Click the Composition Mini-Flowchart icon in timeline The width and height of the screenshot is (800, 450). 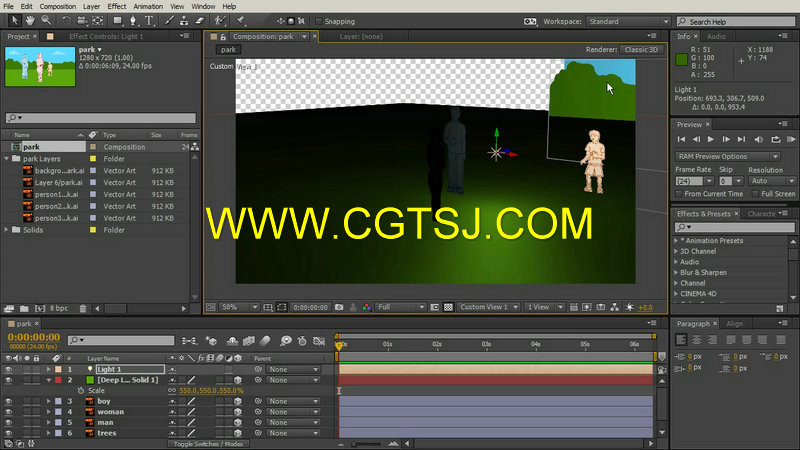point(189,341)
